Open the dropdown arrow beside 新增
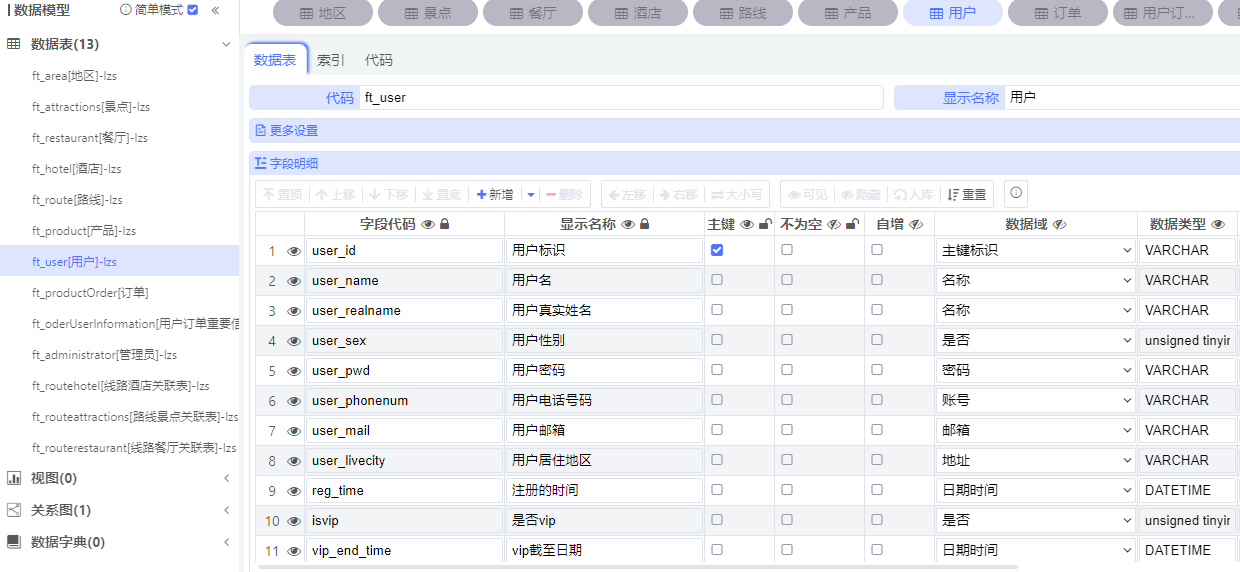The height and width of the screenshot is (572, 1240). pos(531,194)
